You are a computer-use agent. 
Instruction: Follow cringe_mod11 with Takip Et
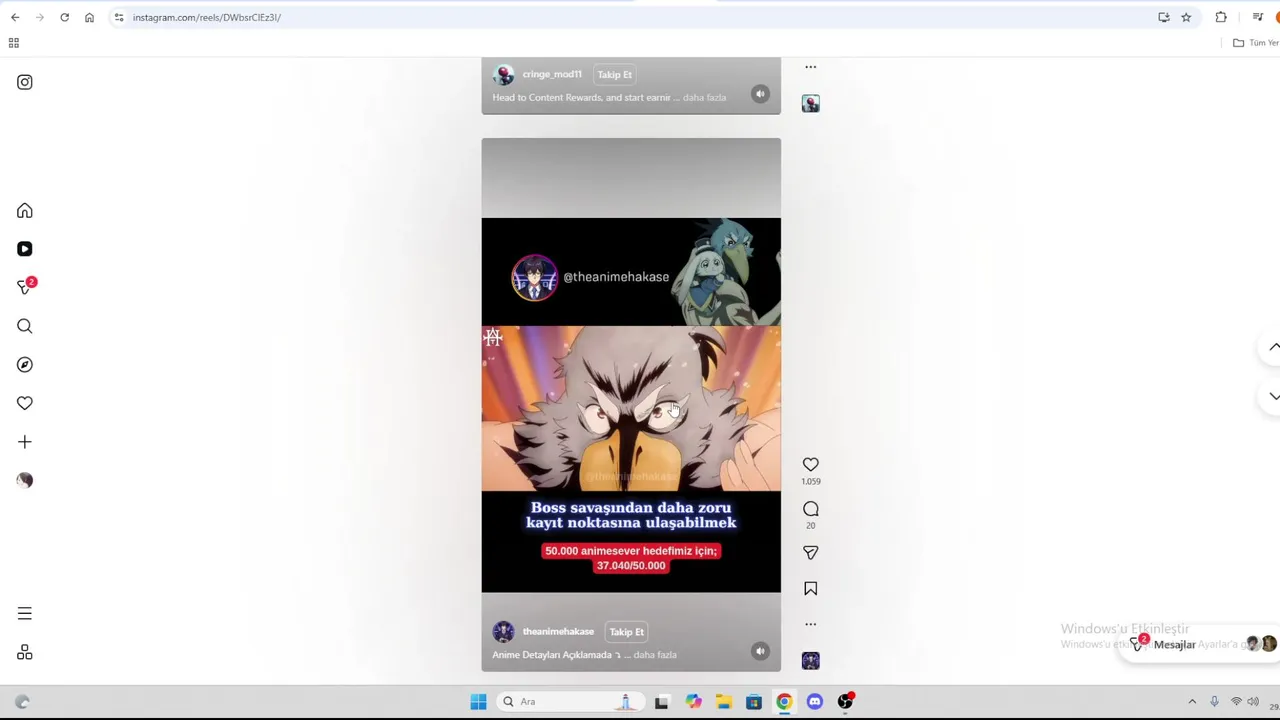click(x=615, y=75)
